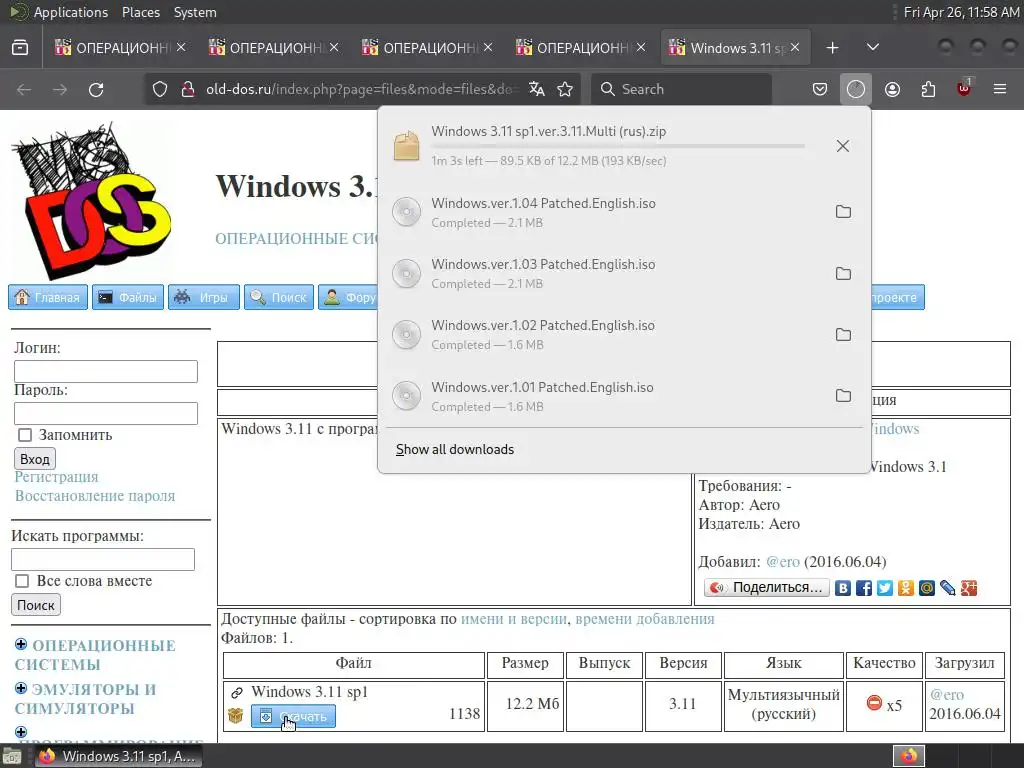Show Windows.ver.1.01 iso in folder

[x=844, y=396]
